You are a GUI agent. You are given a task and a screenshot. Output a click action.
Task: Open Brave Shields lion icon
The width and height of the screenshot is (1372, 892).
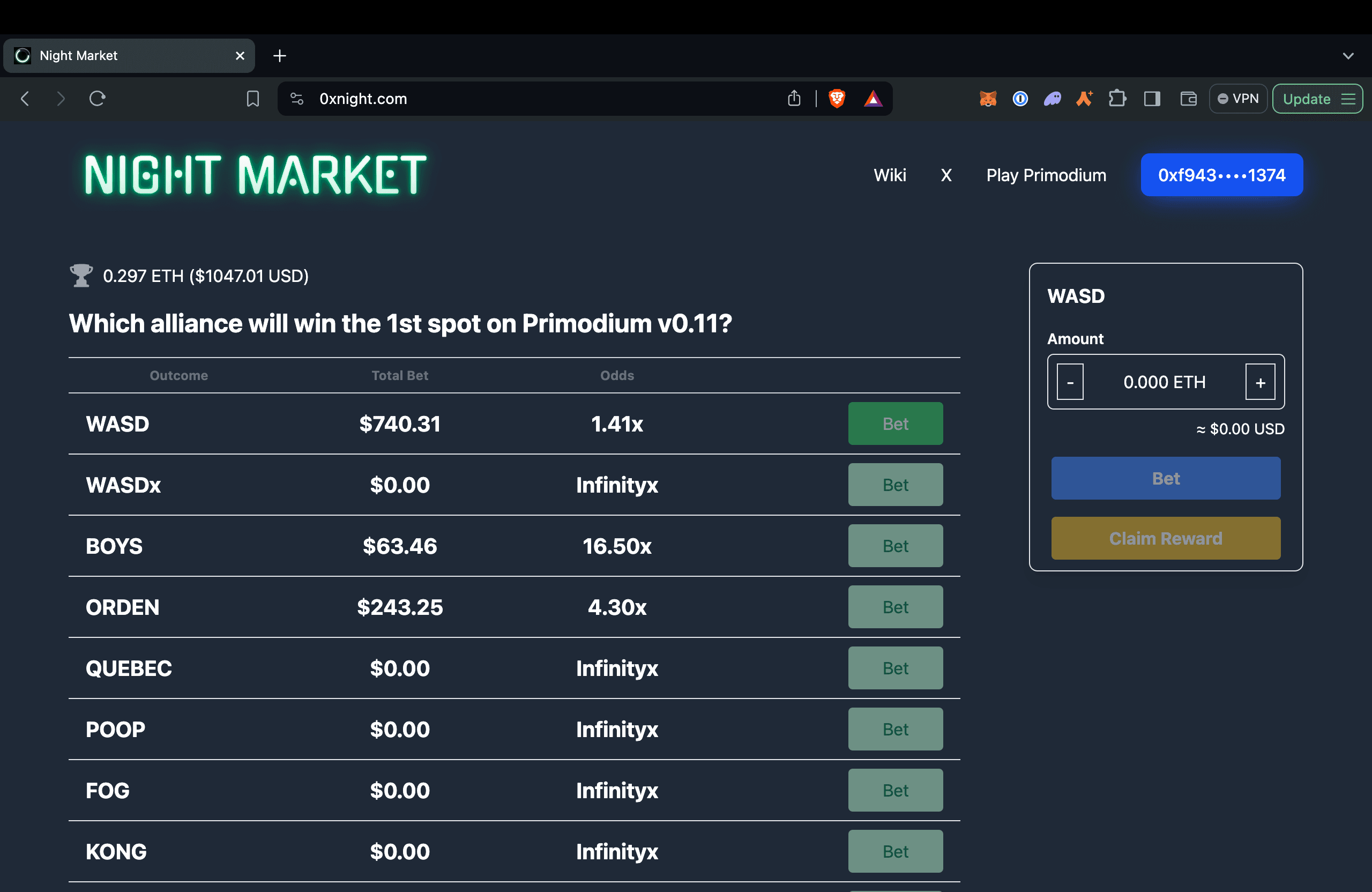click(837, 99)
